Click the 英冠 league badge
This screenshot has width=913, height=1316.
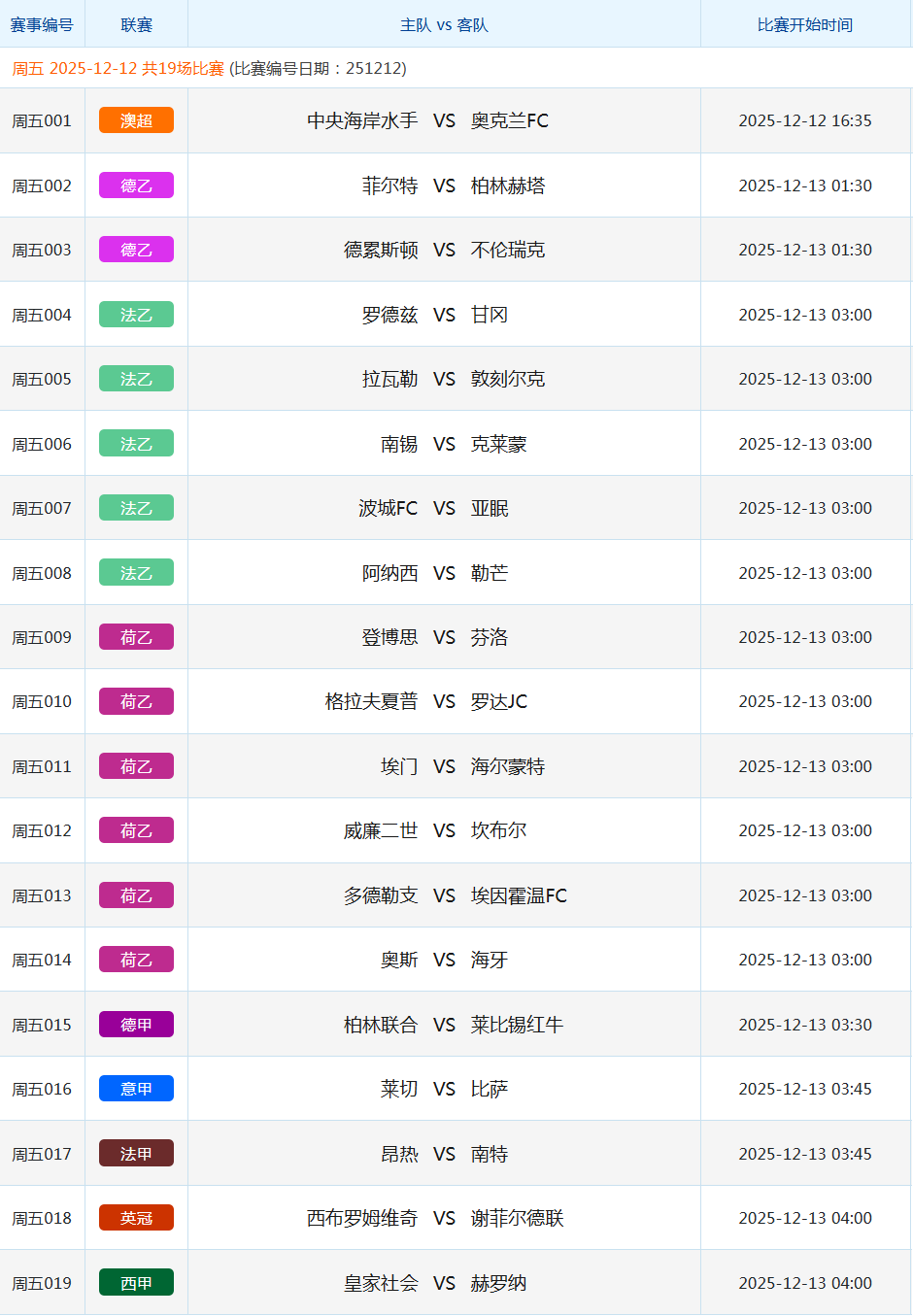pyautogui.click(x=136, y=1218)
